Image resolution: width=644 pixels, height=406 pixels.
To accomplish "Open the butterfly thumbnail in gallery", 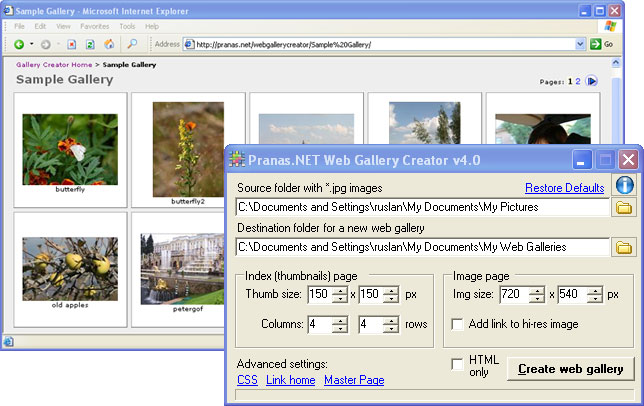I will (70, 149).
